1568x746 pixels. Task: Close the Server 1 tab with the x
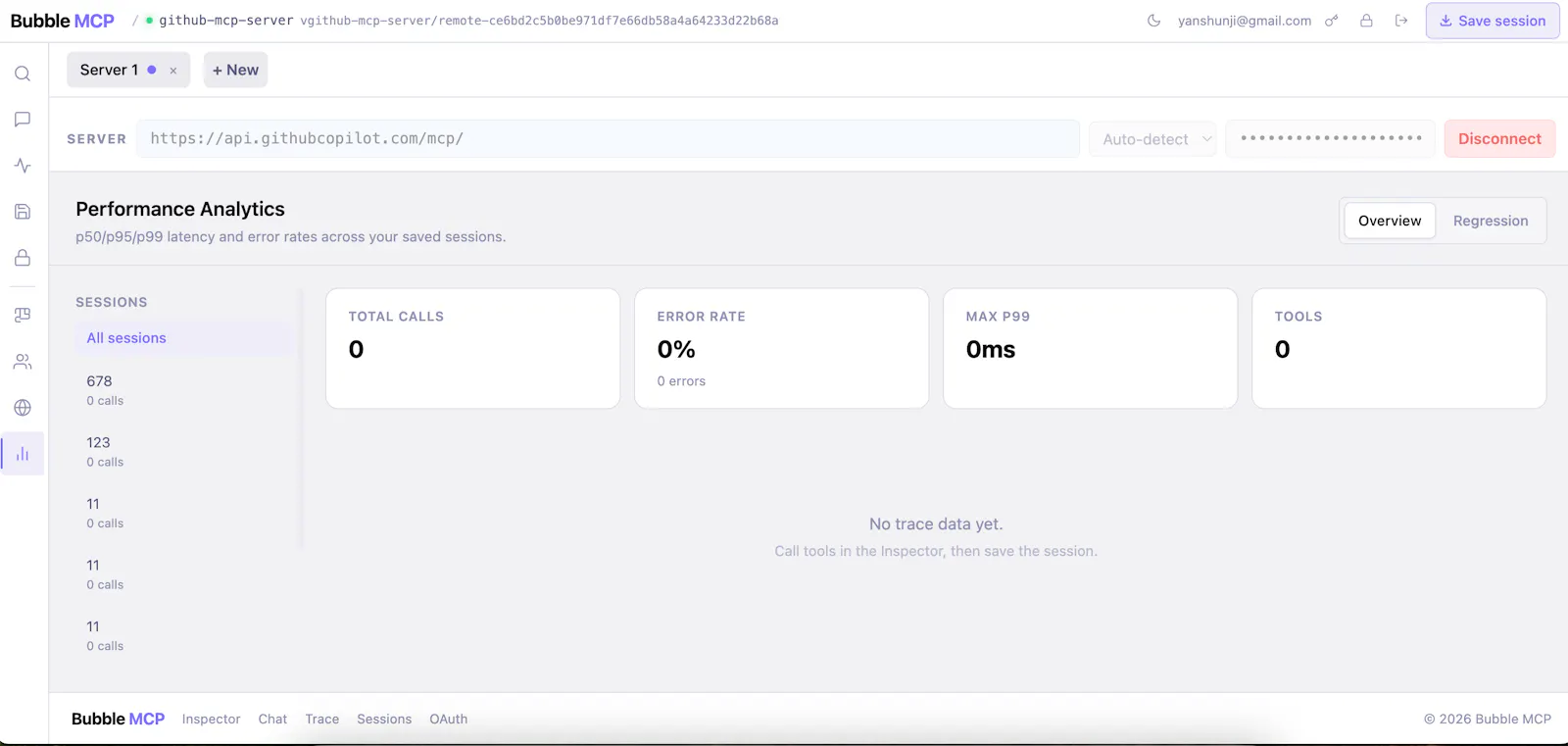click(x=173, y=71)
